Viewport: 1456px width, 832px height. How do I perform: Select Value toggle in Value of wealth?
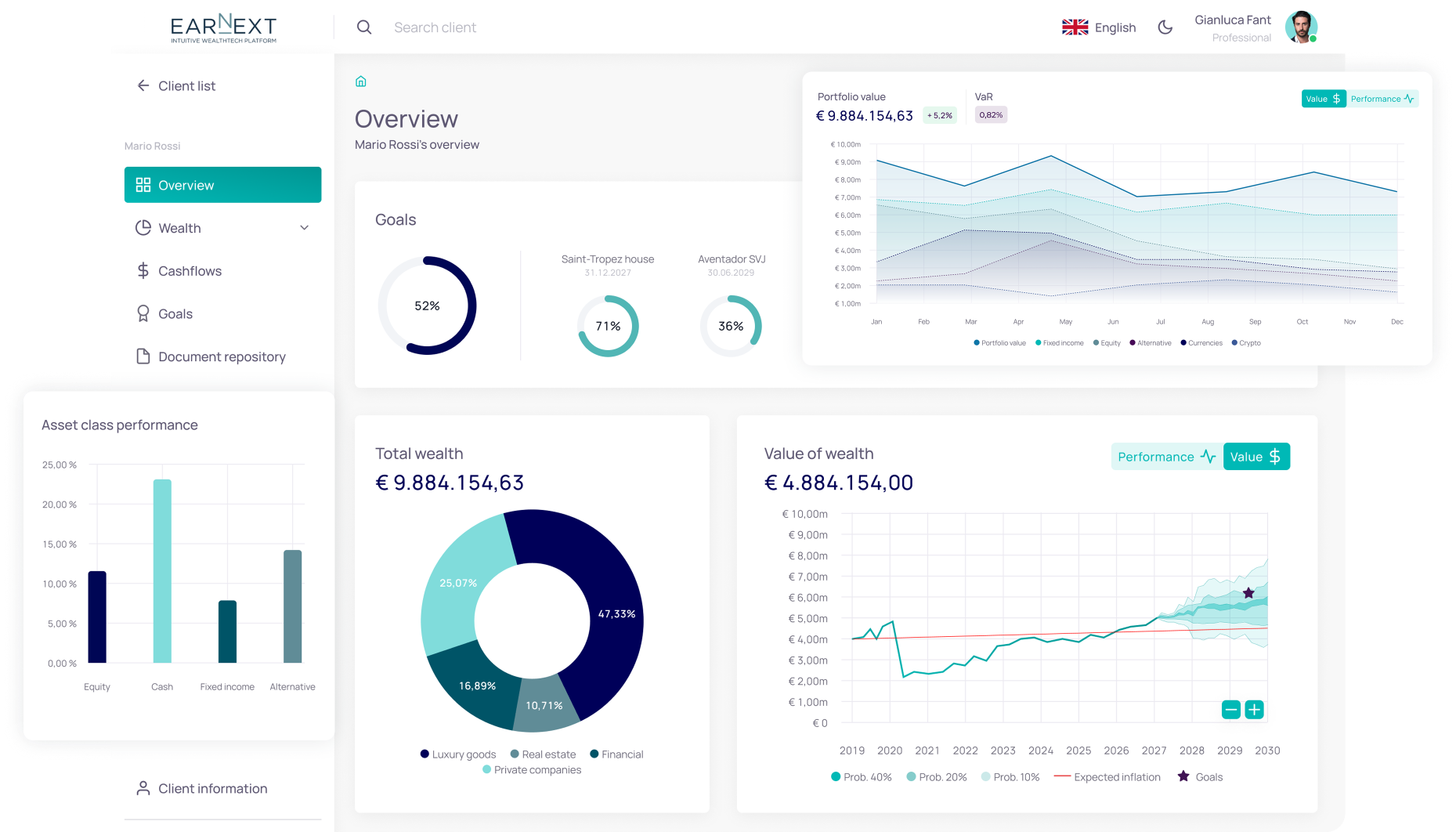point(1255,457)
